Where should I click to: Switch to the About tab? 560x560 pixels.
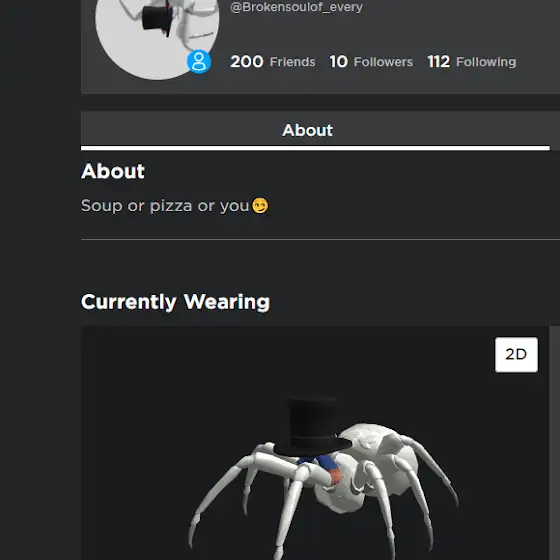click(308, 130)
